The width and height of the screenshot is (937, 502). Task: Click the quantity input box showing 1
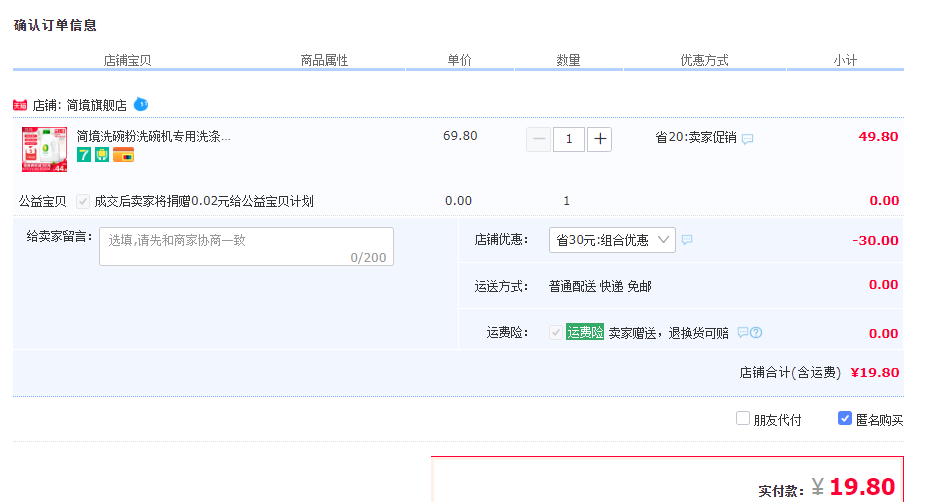pos(569,139)
